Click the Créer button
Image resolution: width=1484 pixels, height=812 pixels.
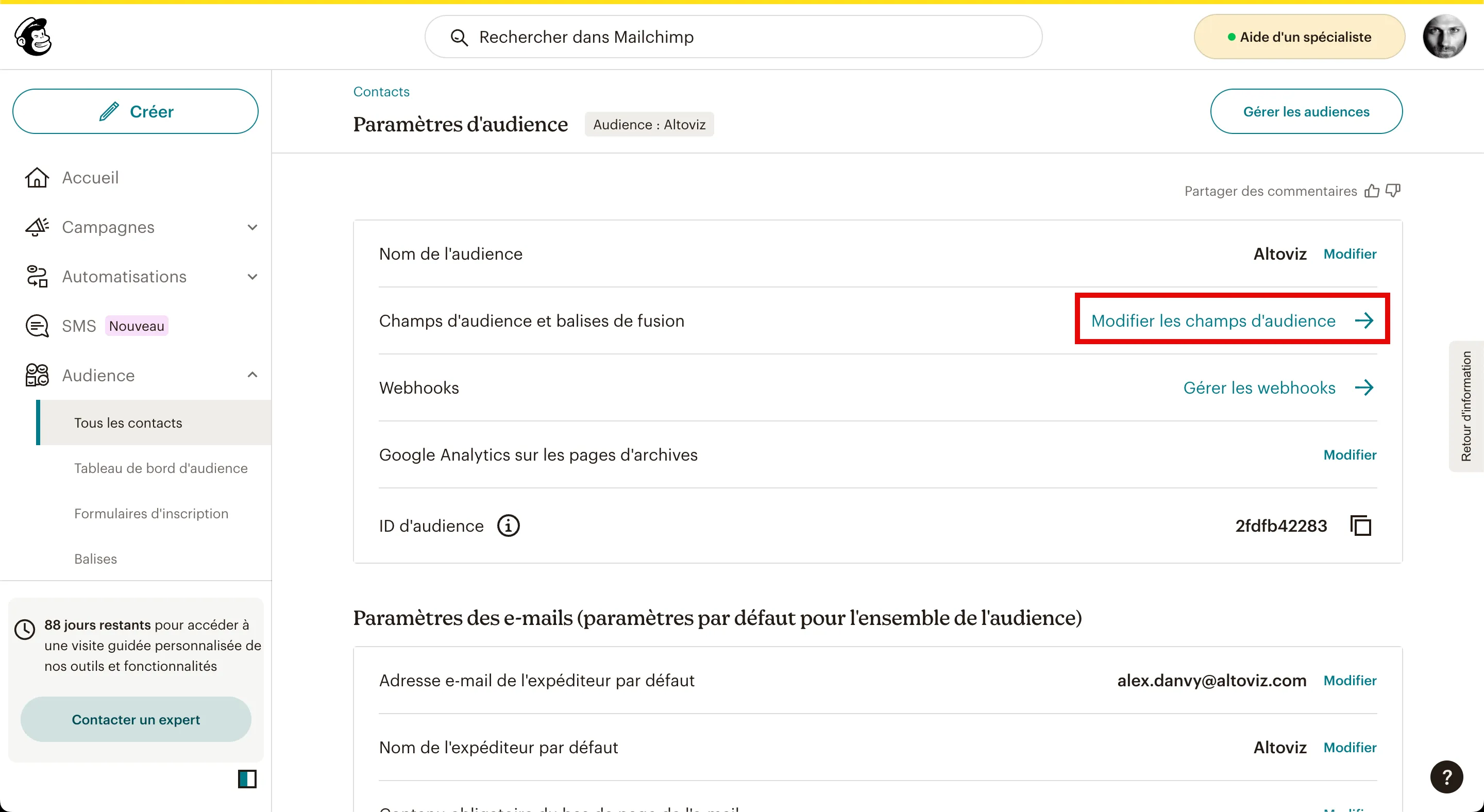[x=136, y=112]
